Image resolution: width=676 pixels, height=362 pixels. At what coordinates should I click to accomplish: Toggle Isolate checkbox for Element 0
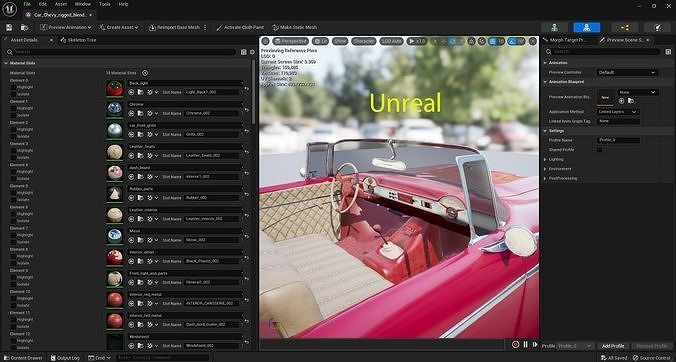(13, 94)
